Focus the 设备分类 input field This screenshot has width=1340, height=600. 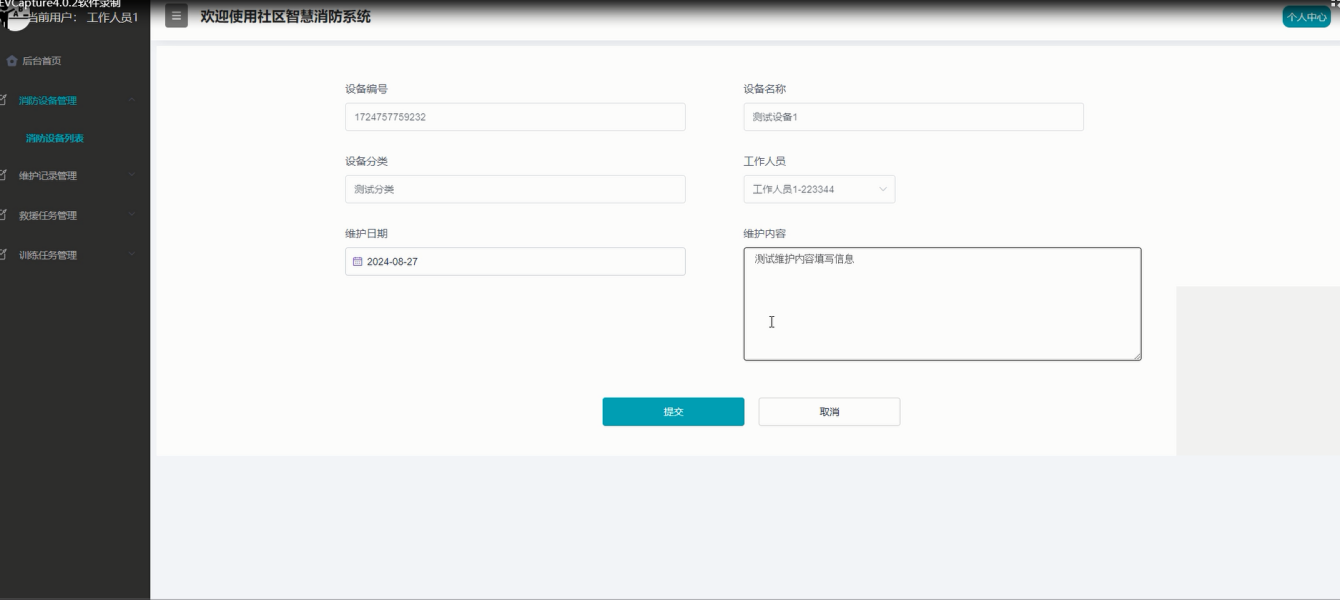pyautogui.click(x=515, y=189)
